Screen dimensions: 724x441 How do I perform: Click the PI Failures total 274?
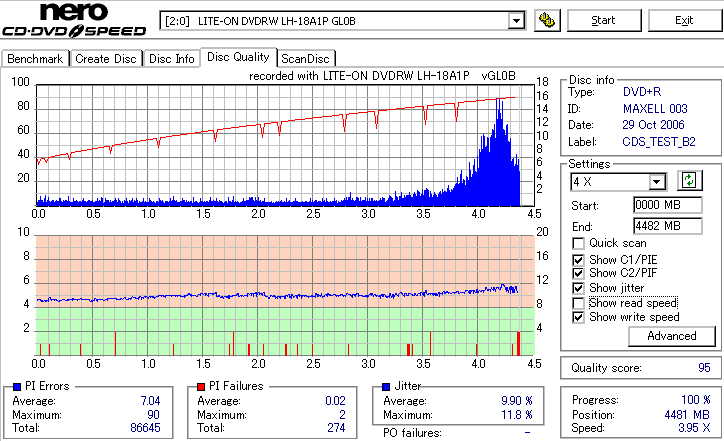tap(336, 428)
